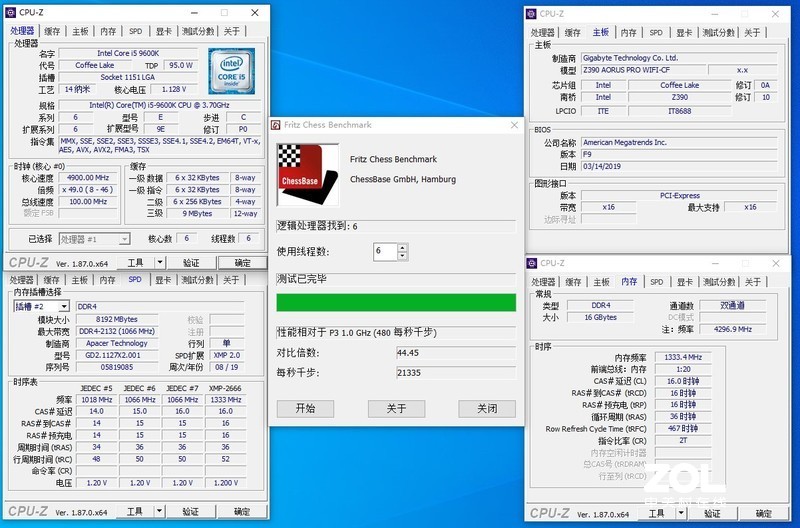Click 'Gigabyte Technology Co. Ltd.' manufacturer field
Screen dimensions: 800x528
coord(679,58)
